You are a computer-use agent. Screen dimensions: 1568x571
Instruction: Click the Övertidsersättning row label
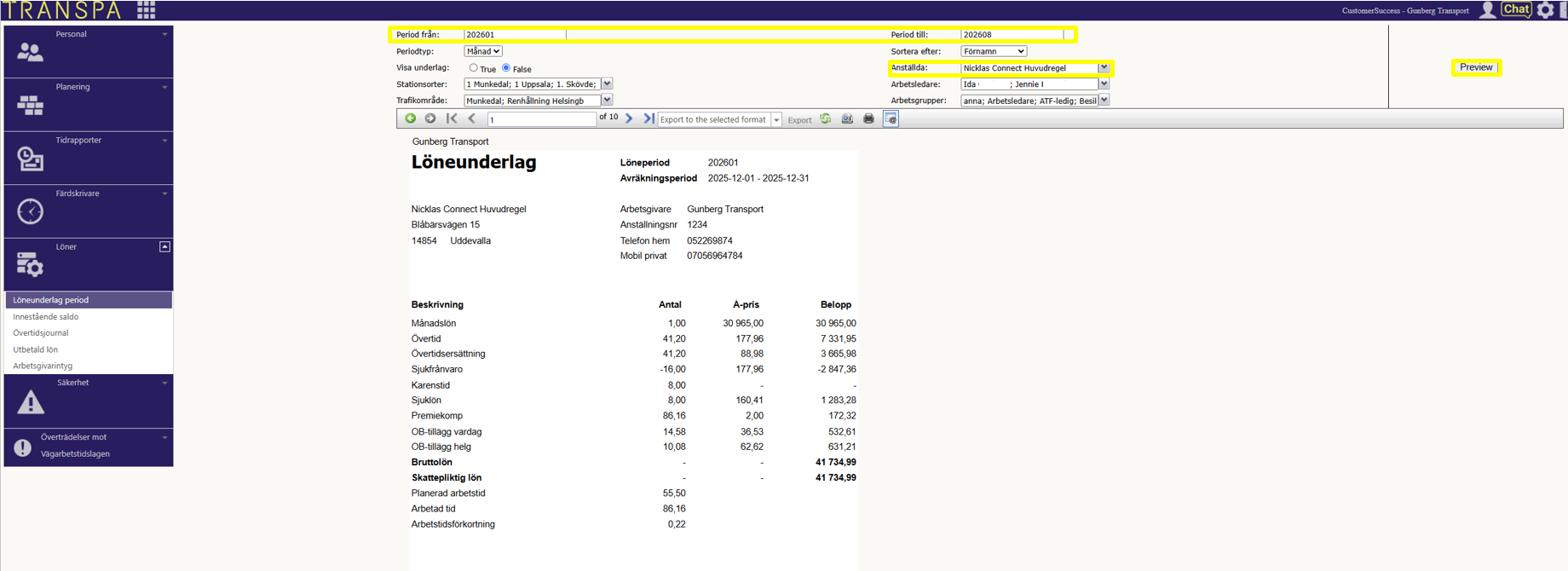pyautogui.click(x=448, y=354)
